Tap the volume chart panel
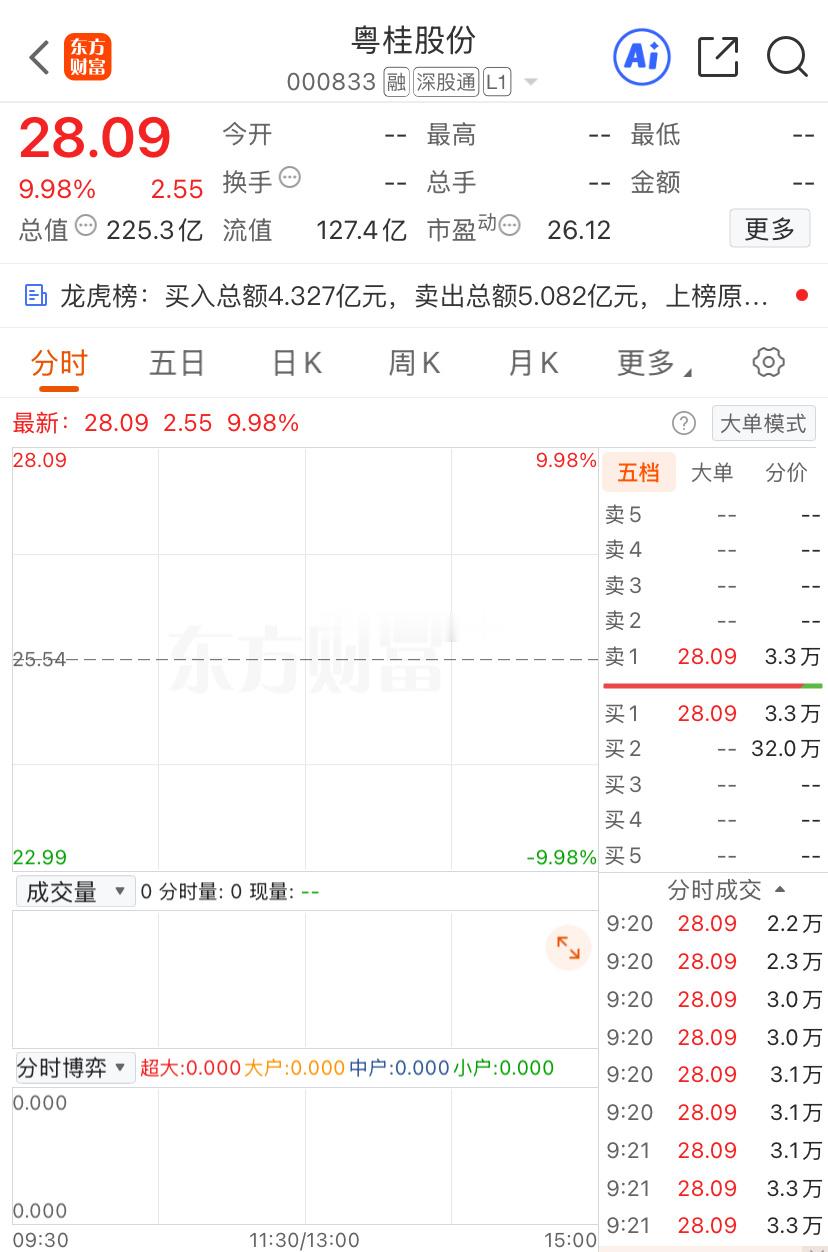 pyautogui.click(x=305, y=978)
